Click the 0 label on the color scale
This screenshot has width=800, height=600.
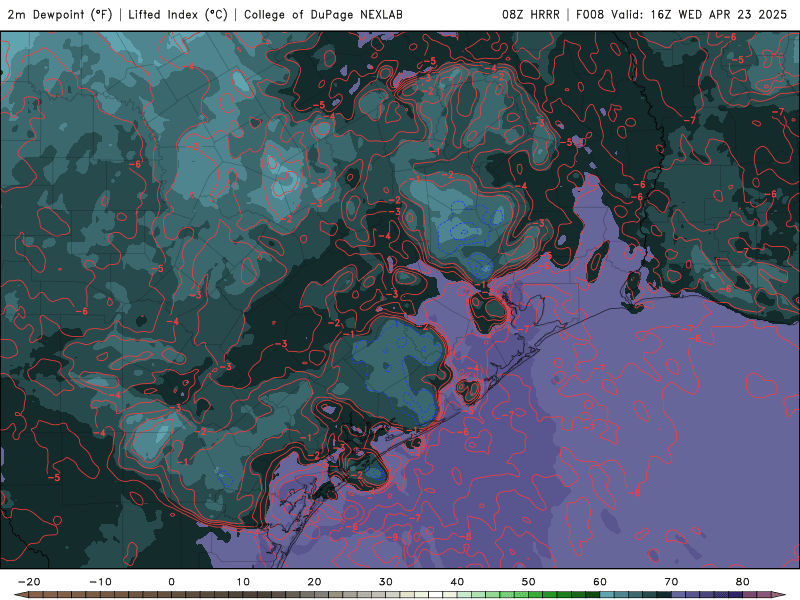171,582
